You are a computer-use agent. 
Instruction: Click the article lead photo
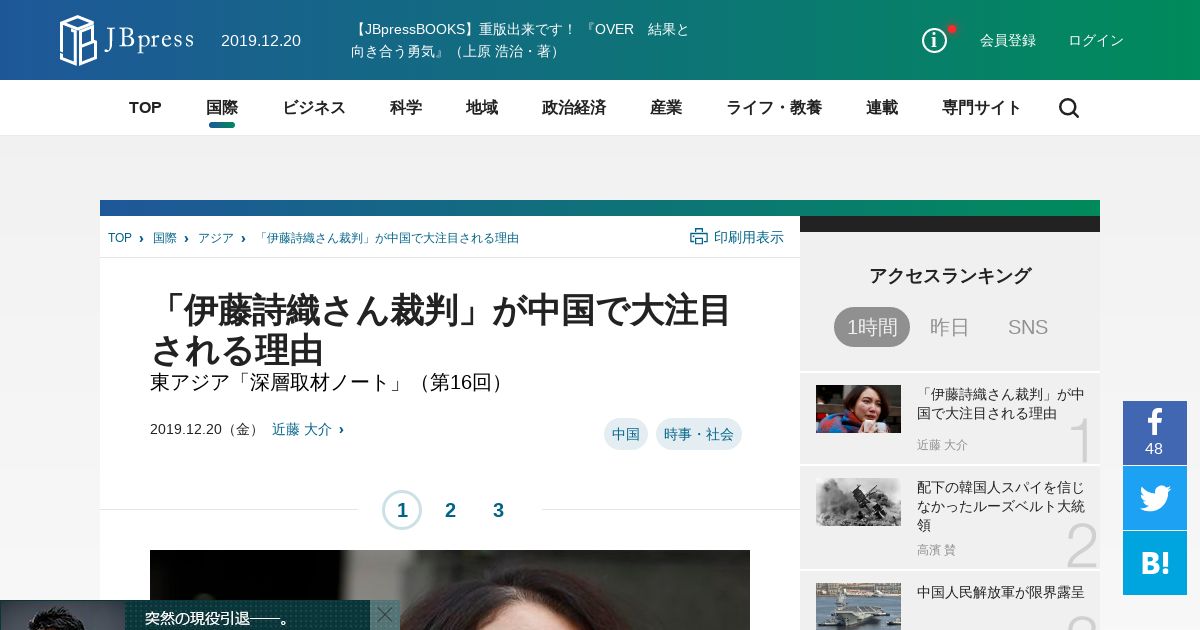450,590
